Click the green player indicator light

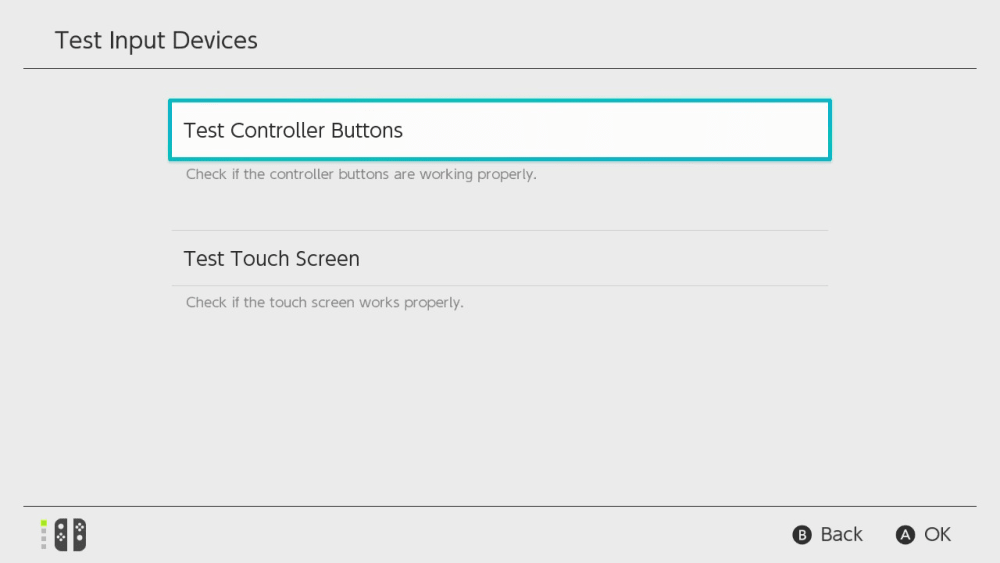coord(44,523)
